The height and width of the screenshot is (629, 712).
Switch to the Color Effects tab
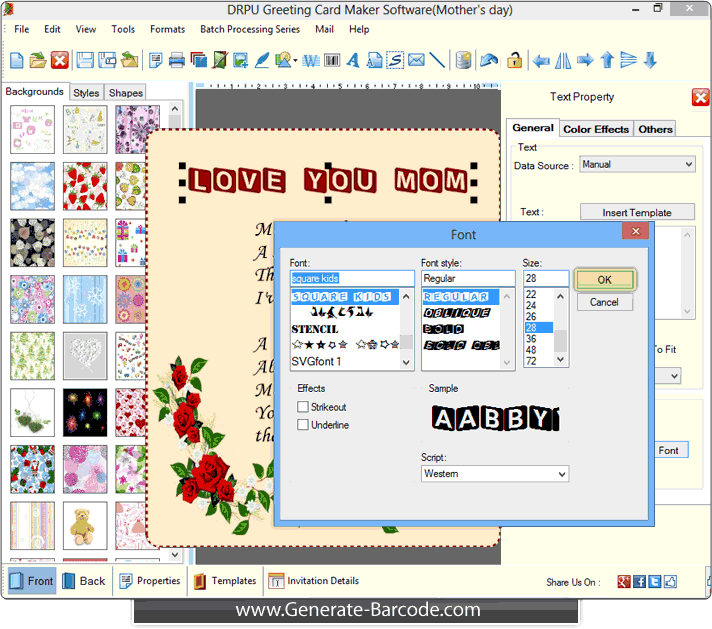coord(596,129)
